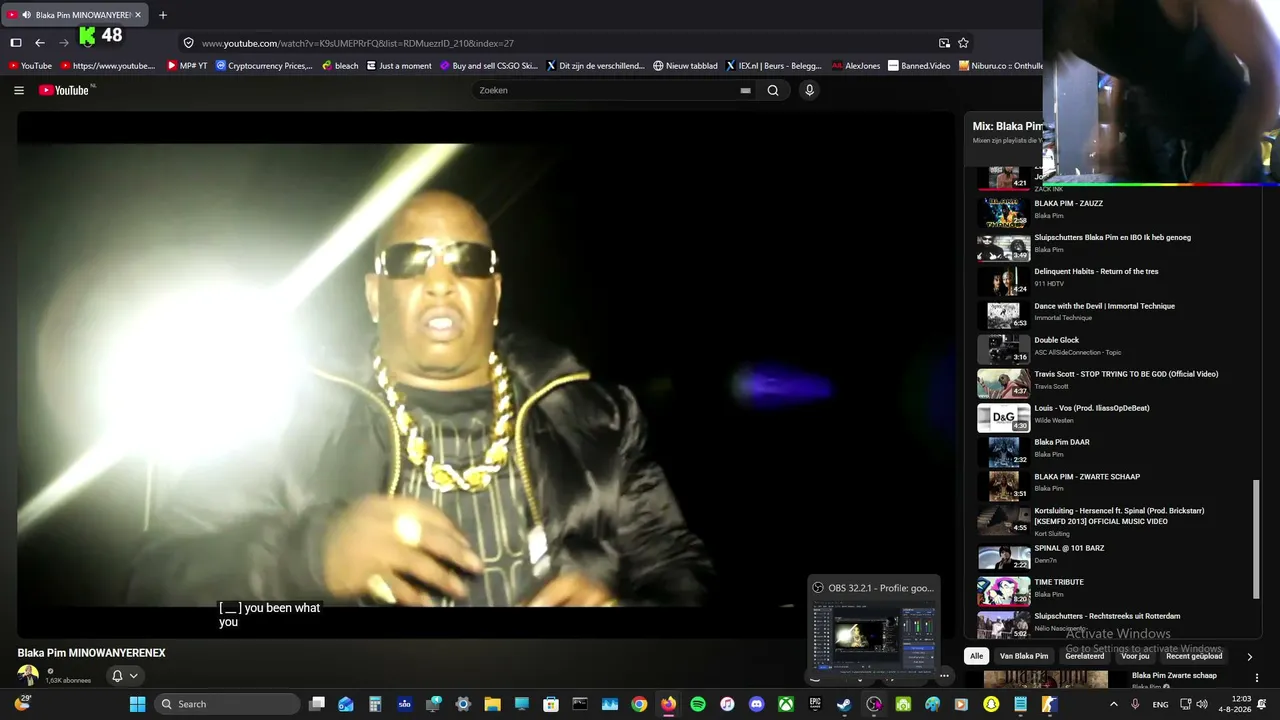Click the YouTube search magnifier button
The image size is (1280, 720).
pos(773,90)
